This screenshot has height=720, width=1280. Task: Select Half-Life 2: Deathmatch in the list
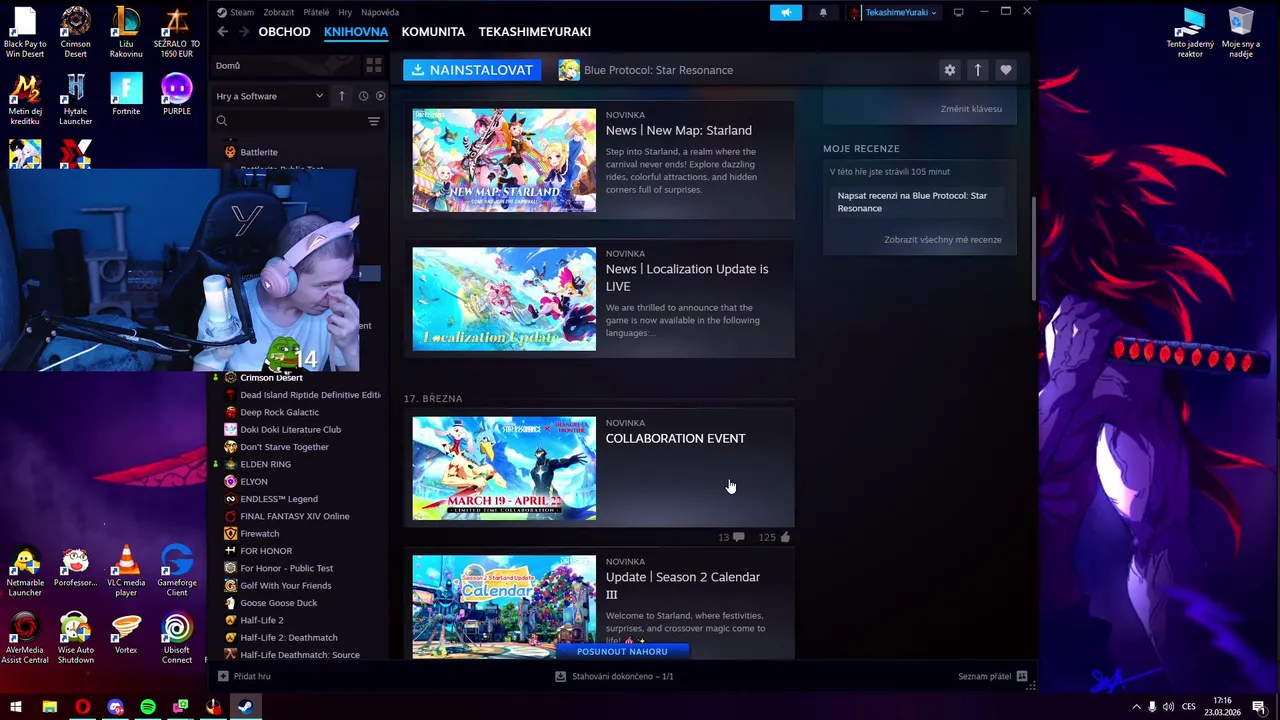coord(288,638)
